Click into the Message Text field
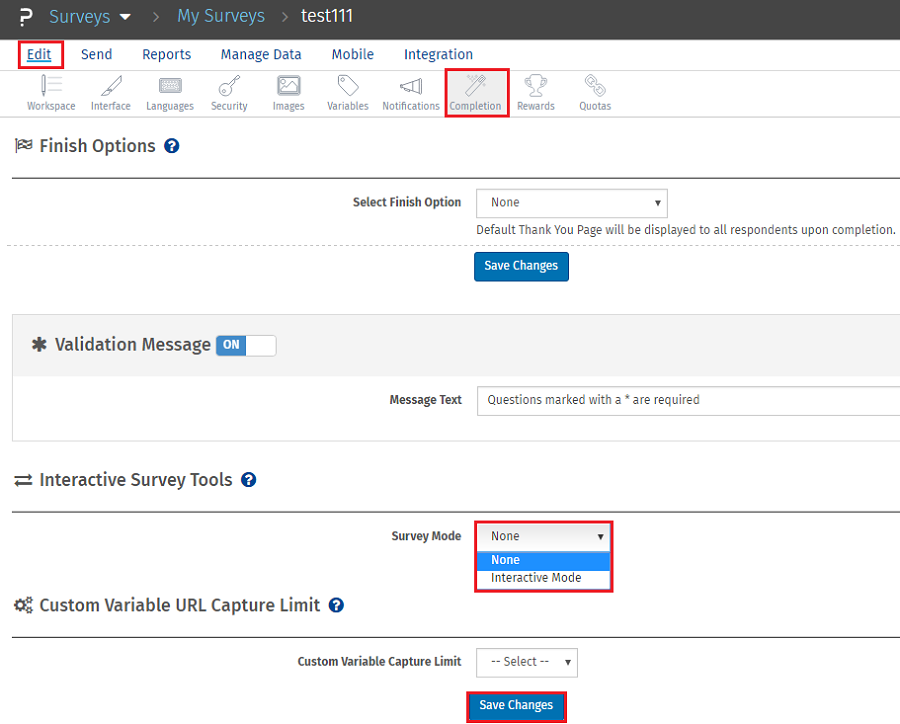 (x=688, y=400)
